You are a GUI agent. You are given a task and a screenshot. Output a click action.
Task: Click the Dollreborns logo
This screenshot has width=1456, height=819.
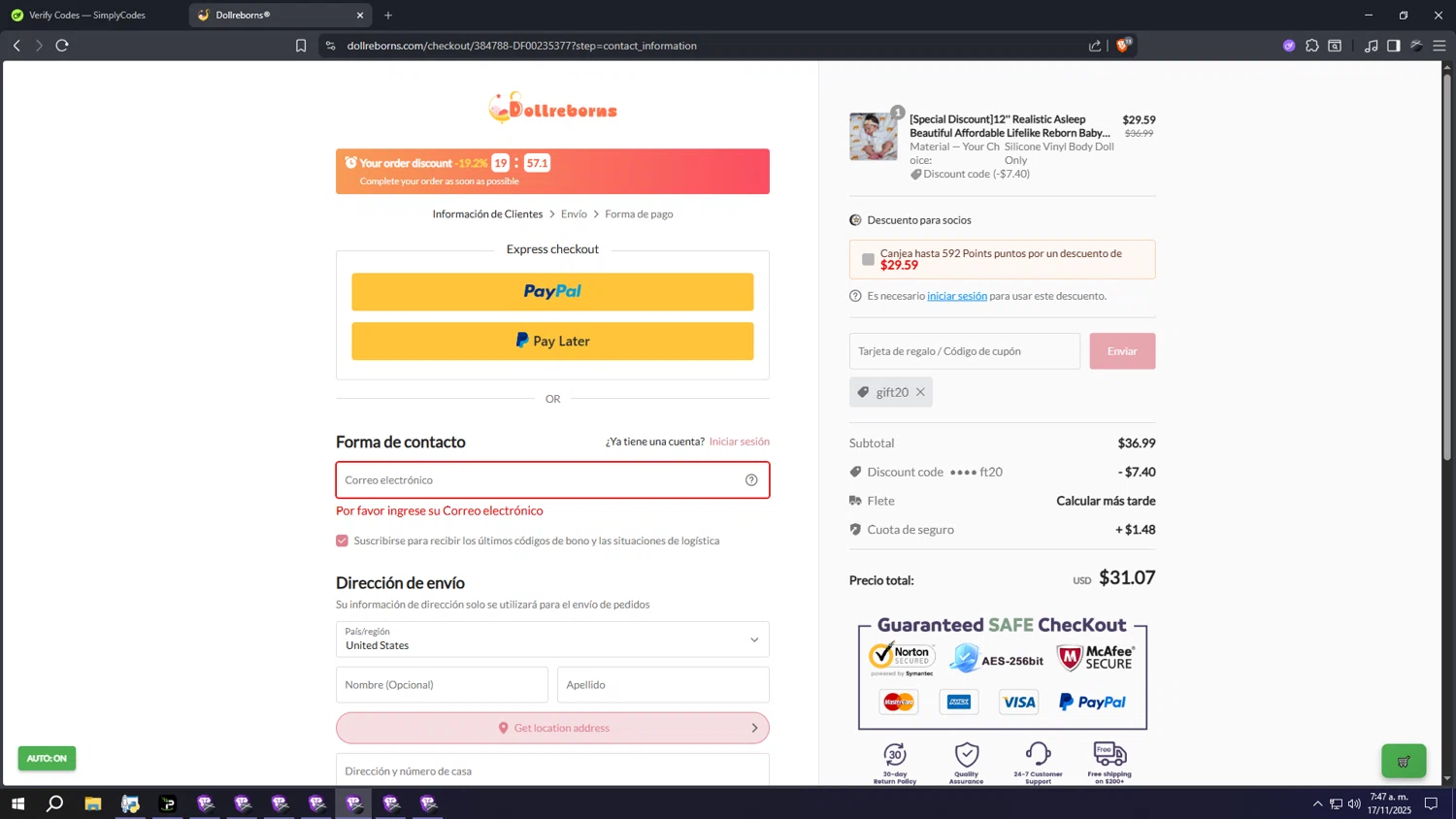(552, 108)
